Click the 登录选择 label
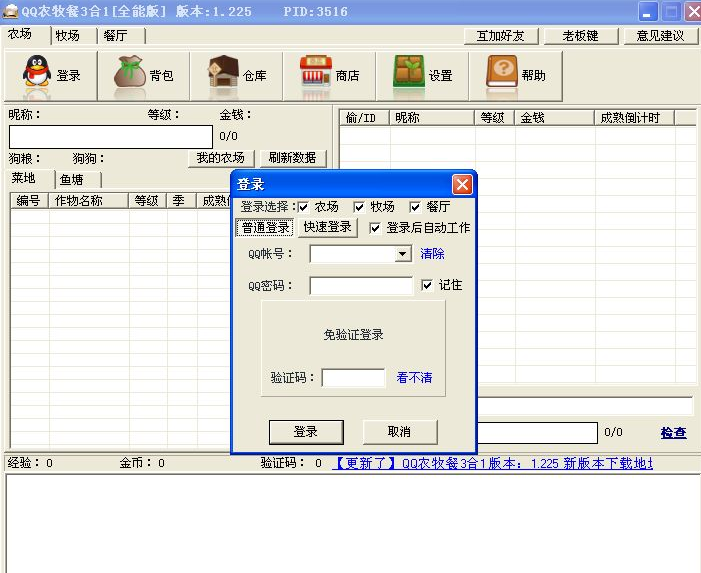The height and width of the screenshot is (573, 701). click(x=266, y=207)
